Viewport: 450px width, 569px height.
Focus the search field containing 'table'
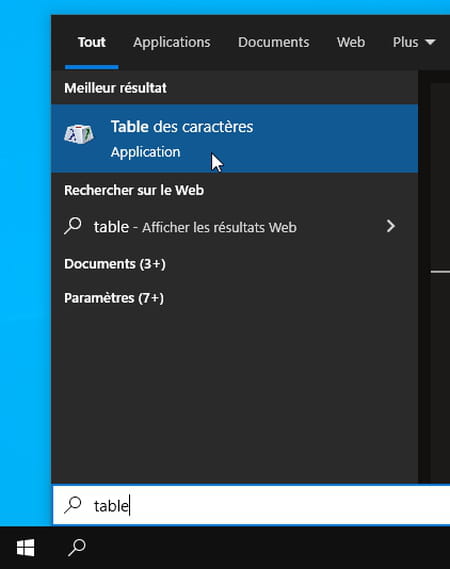pyautogui.click(x=251, y=505)
